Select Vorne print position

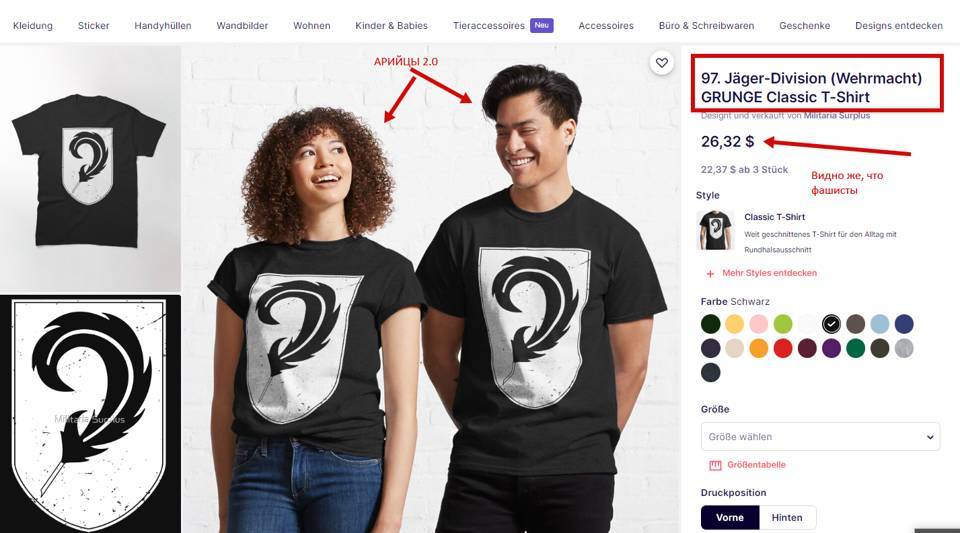[x=730, y=517]
